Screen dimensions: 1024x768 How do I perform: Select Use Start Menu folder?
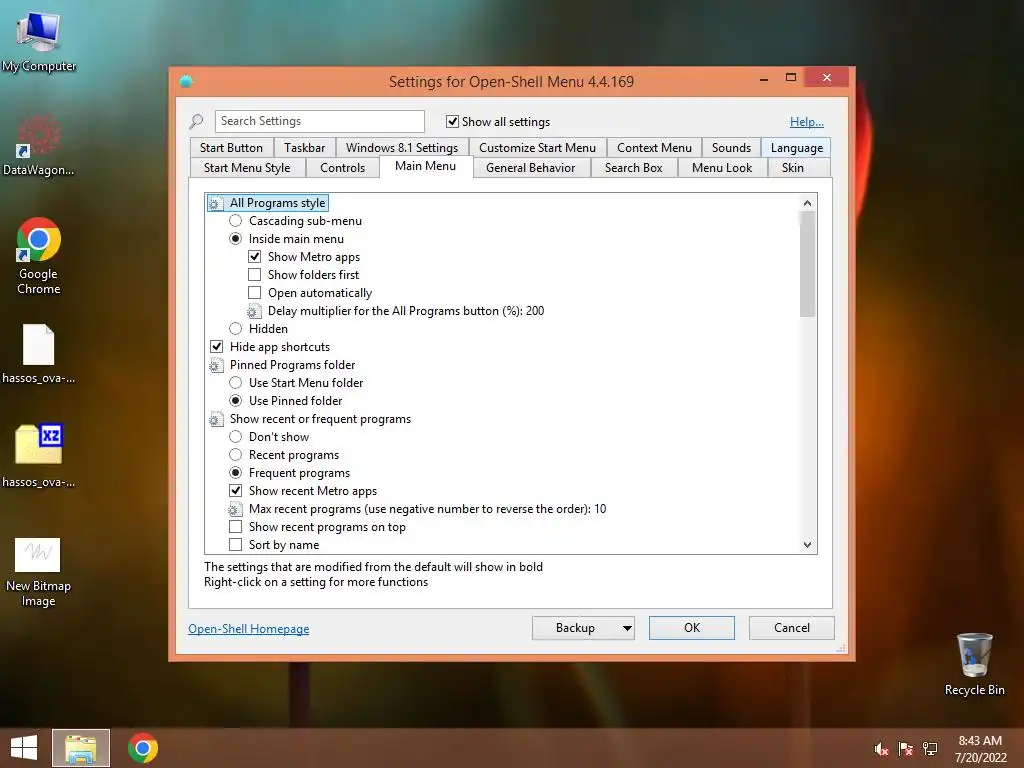point(236,383)
